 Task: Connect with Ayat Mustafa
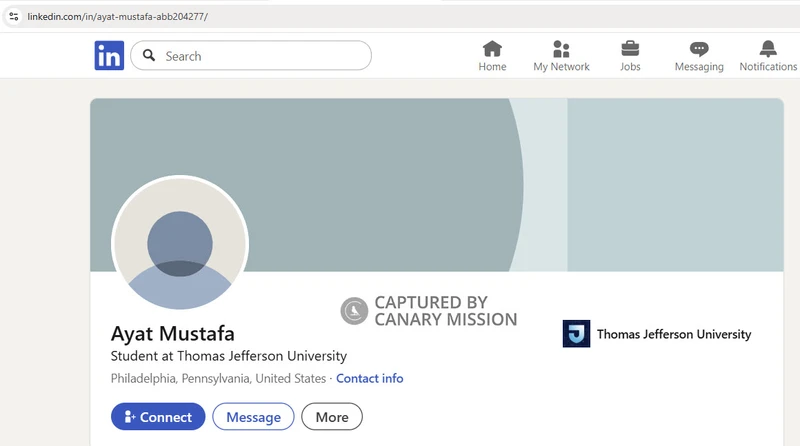(158, 417)
